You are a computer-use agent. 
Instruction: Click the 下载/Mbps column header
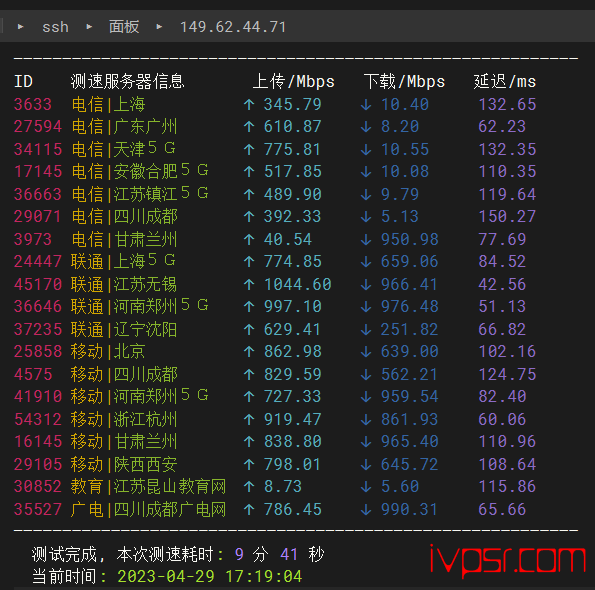tap(404, 82)
